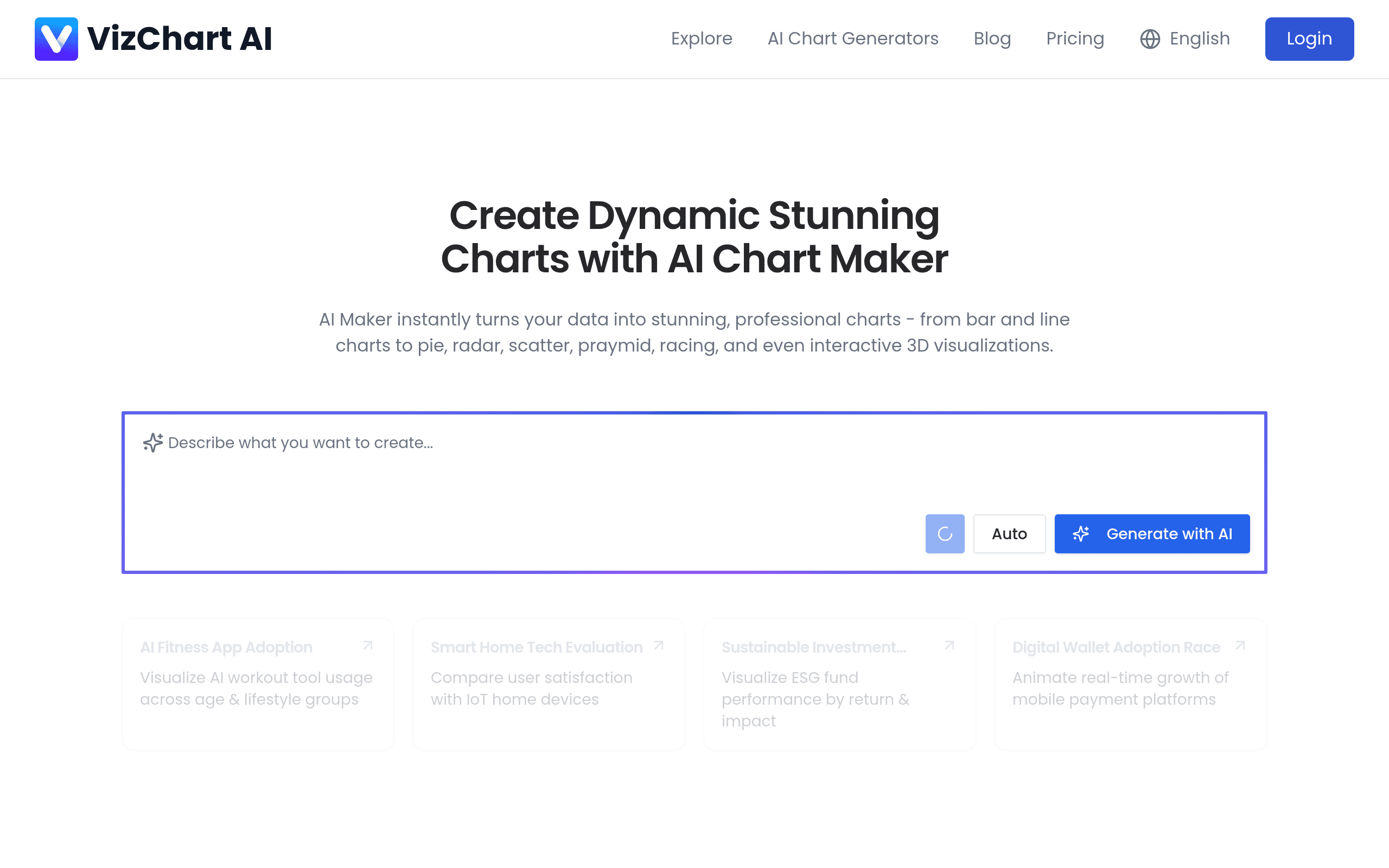Click the 'AI Maker instantly turns your data' paragraph
Screen dimensions: 1389x868
(694, 333)
